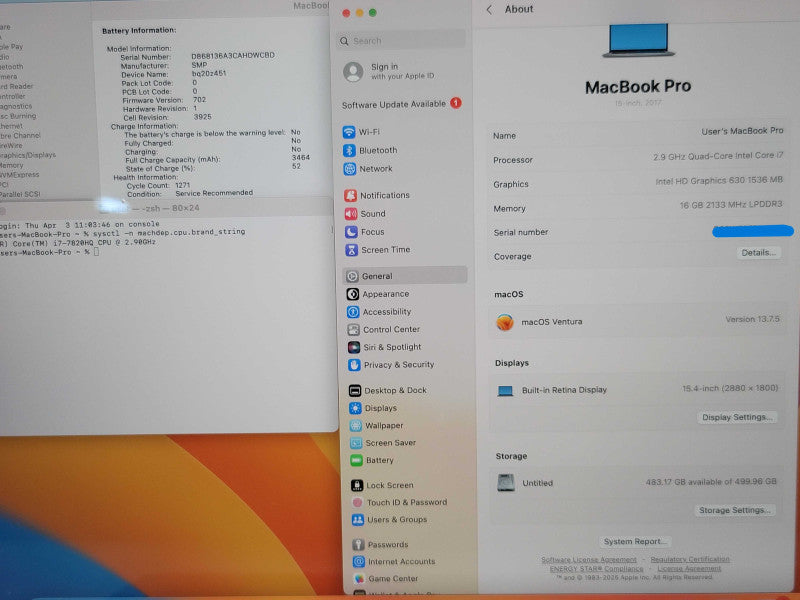Select Memory in System Report sidebar
800x600 pixels.
11,165
